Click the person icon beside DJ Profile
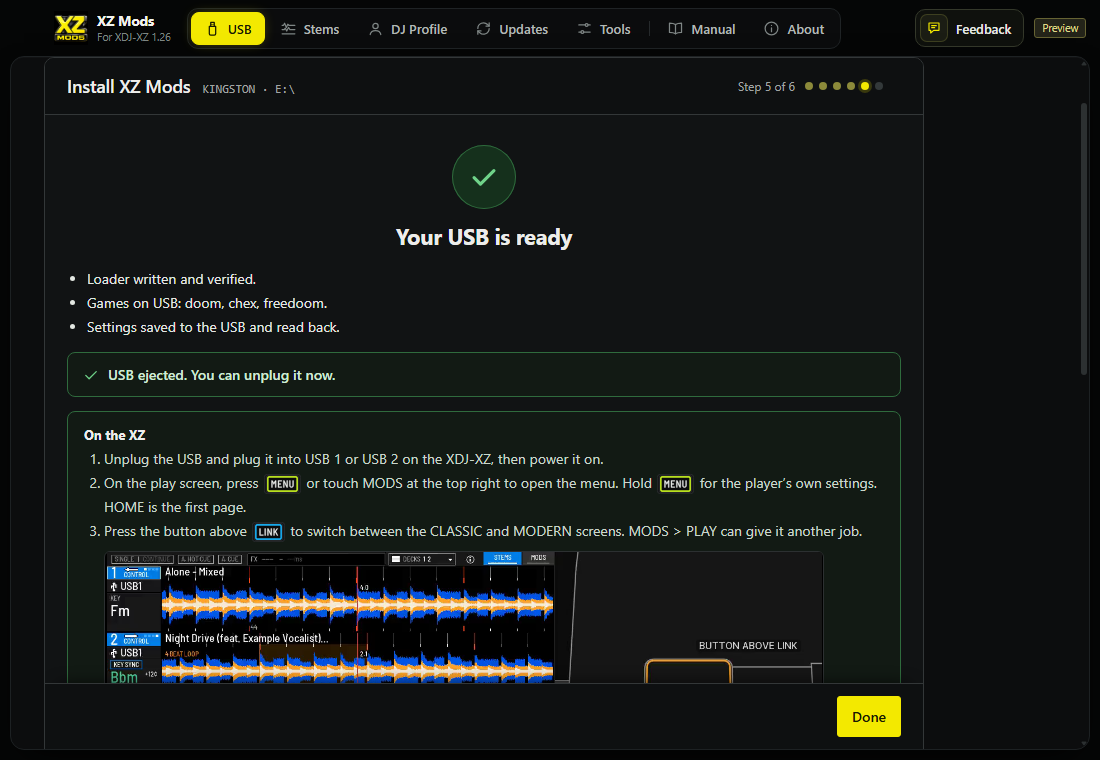 (375, 29)
